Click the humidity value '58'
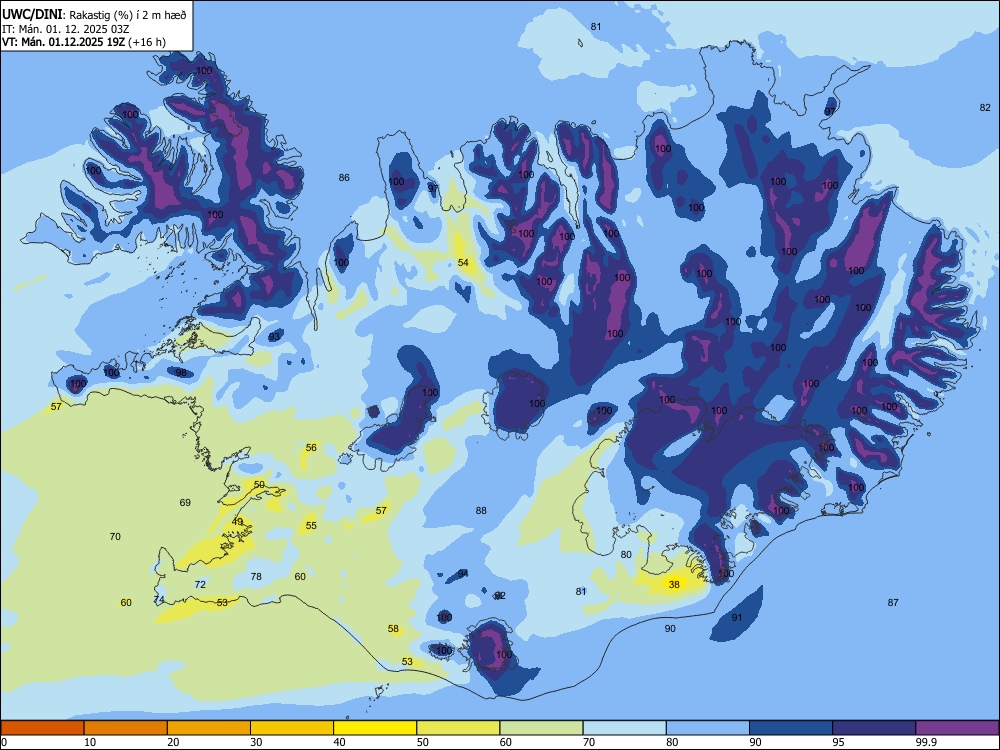Screen dimensions: 1000x750 pos(393,629)
